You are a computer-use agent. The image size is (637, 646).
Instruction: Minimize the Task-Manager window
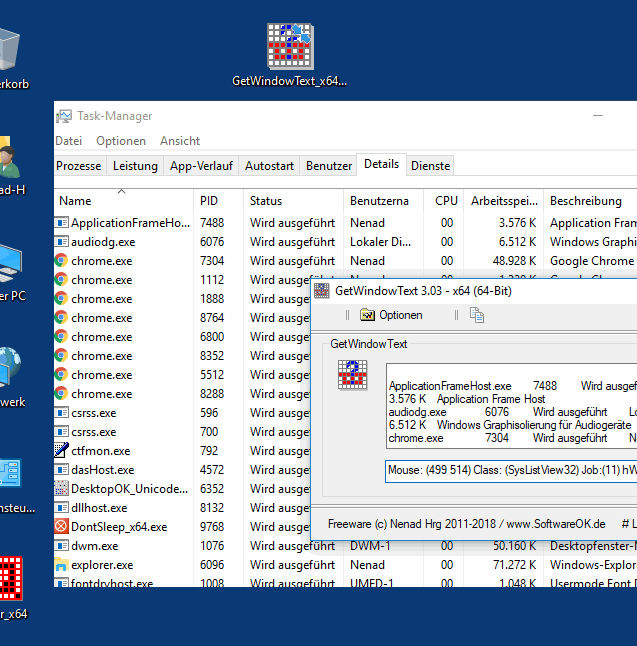click(x=598, y=116)
